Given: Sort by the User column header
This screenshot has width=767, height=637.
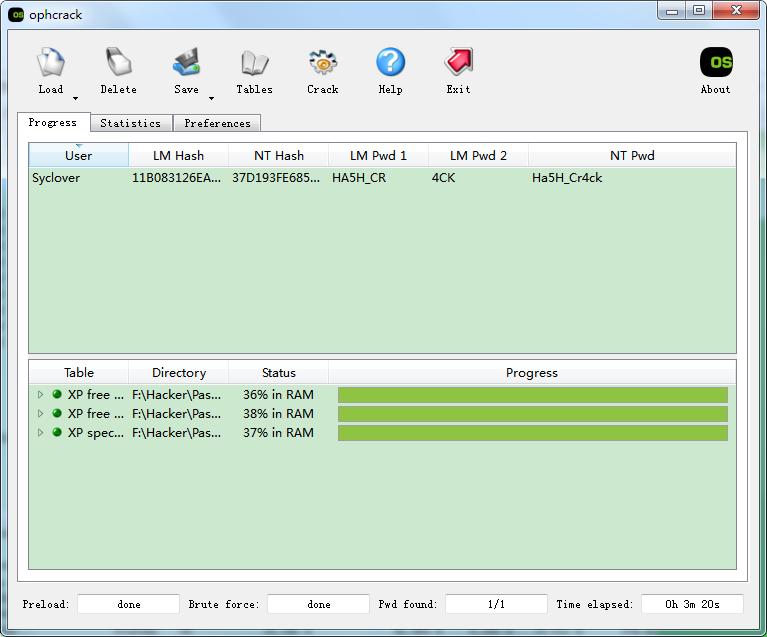Looking at the screenshot, I should tap(78, 156).
